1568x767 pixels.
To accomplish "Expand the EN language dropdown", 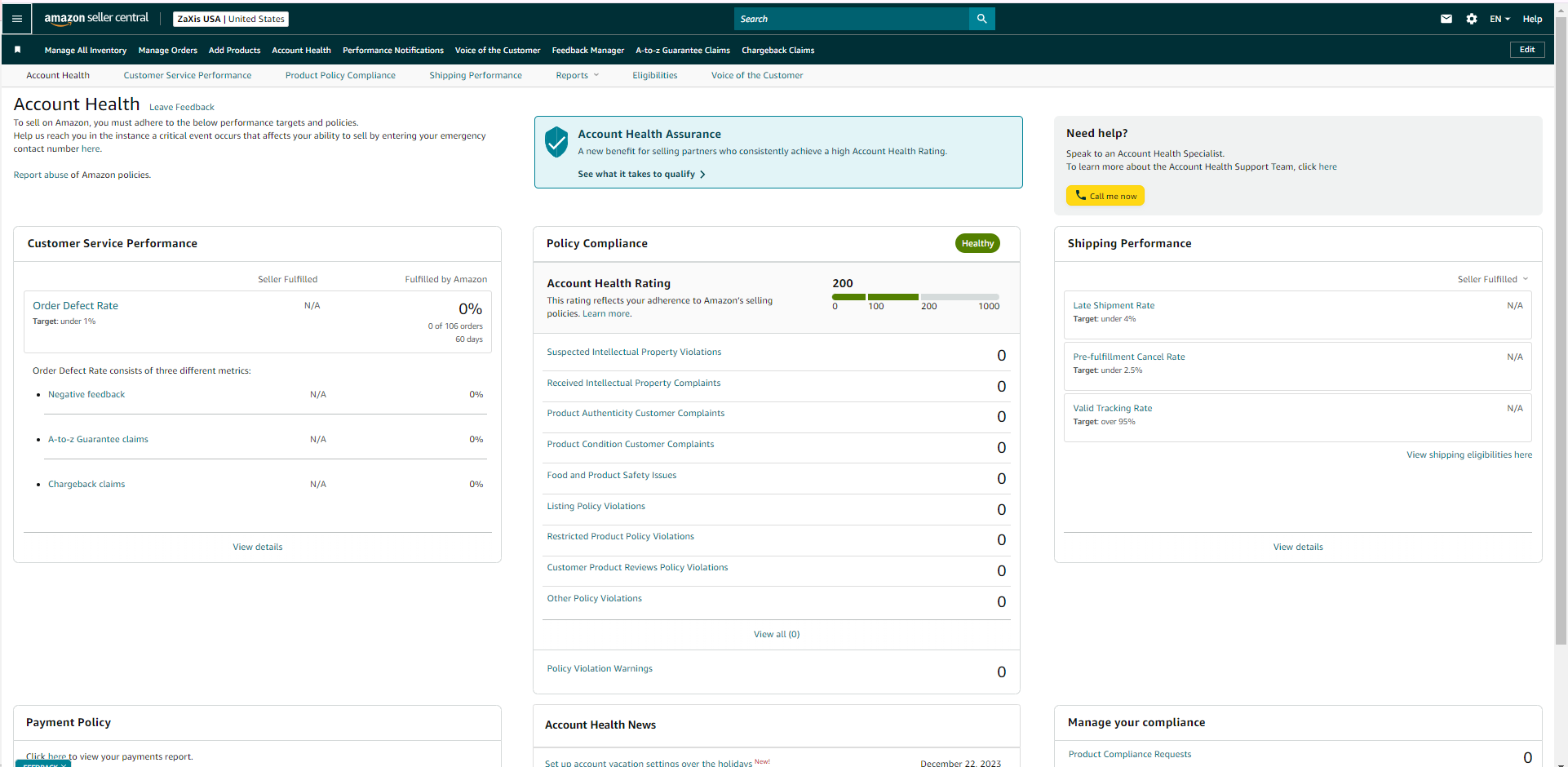I will tap(1499, 19).
